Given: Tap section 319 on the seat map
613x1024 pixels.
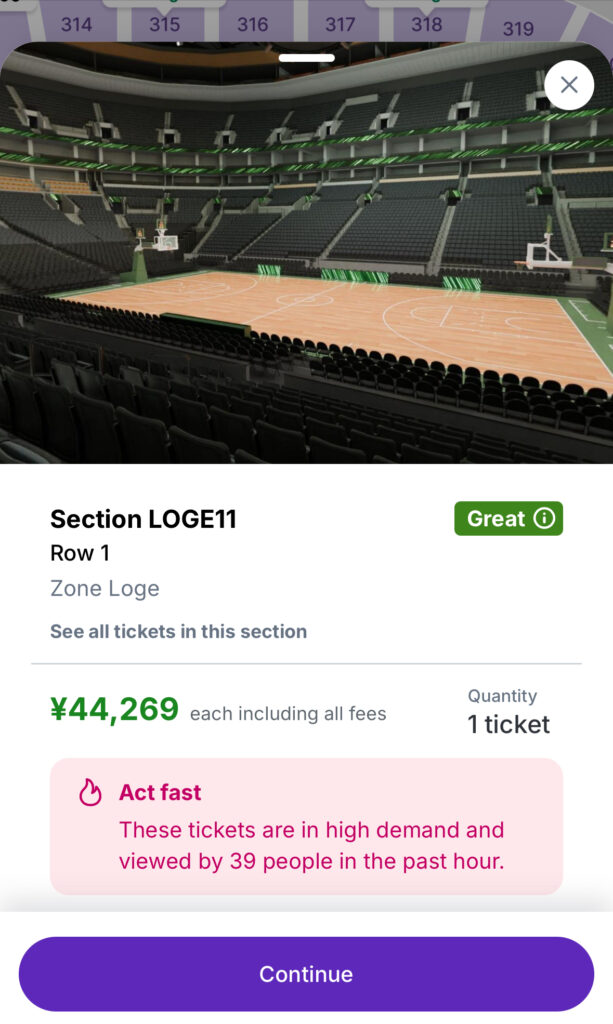Looking at the screenshot, I should 518,28.
